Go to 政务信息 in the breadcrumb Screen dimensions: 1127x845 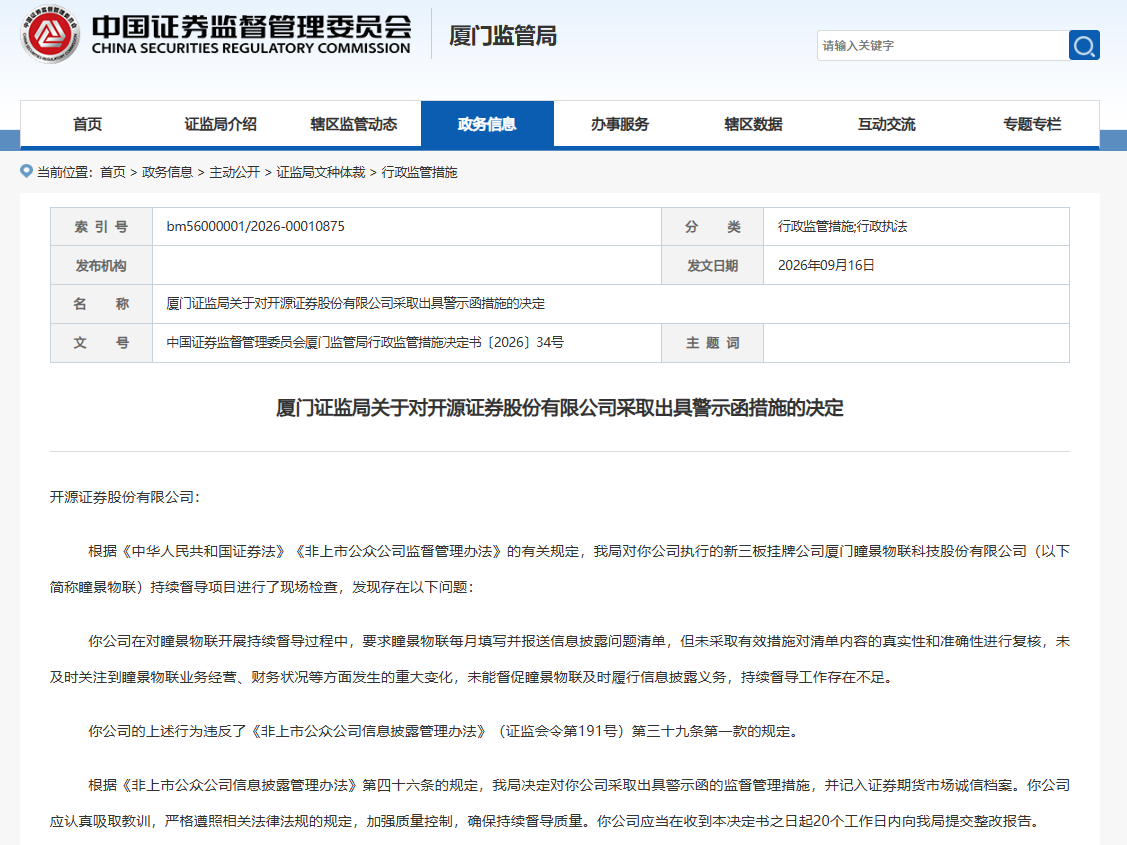pyautogui.click(x=167, y=172)
